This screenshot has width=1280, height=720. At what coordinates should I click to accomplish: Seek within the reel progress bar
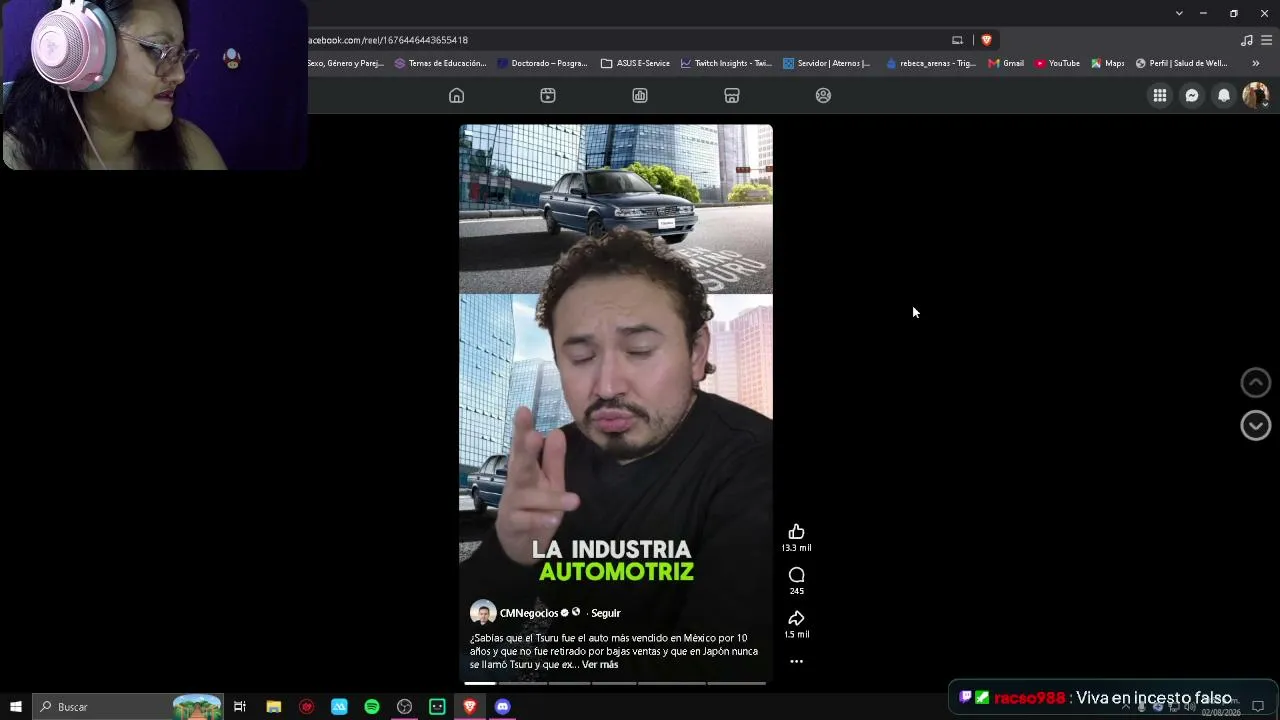pos(613,683)
